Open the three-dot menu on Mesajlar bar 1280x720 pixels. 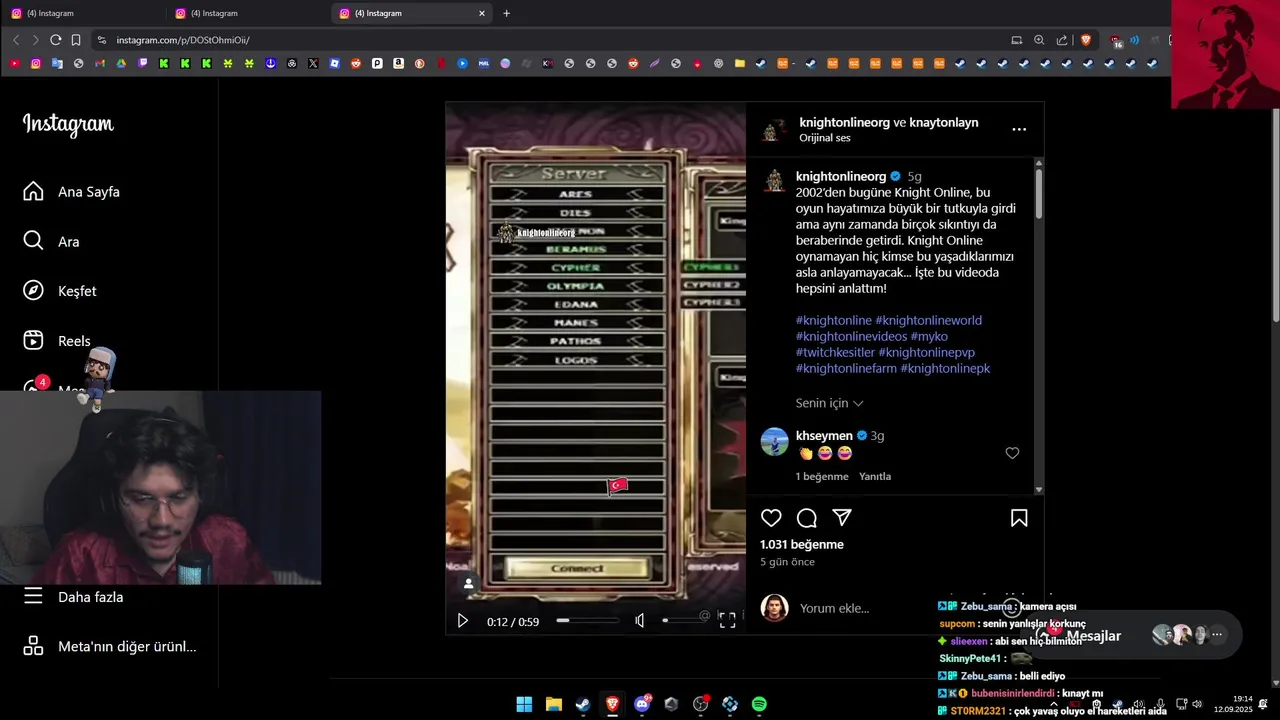[x=1217, y=634]
